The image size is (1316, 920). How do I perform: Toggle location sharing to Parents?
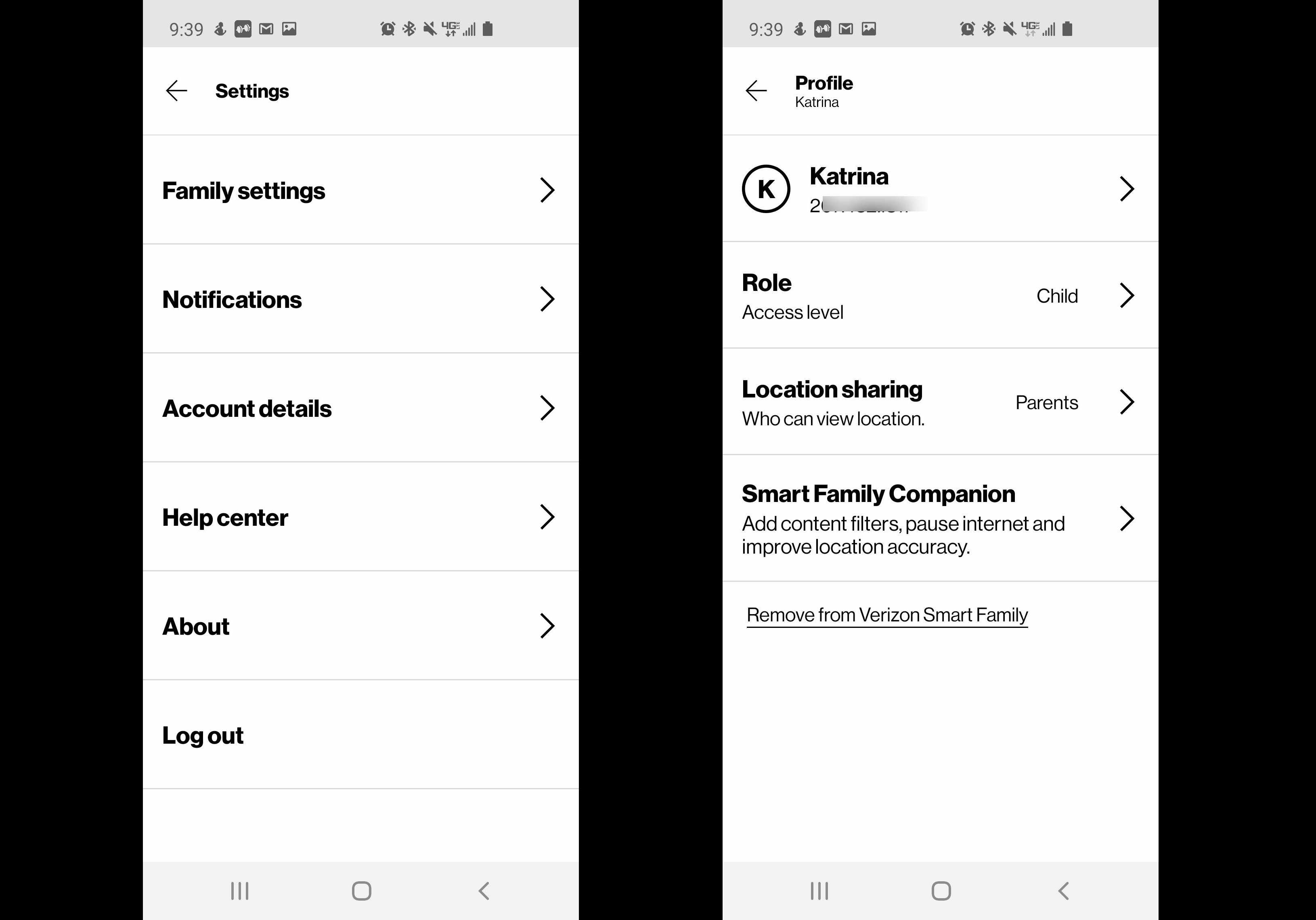tap(941, 402)
